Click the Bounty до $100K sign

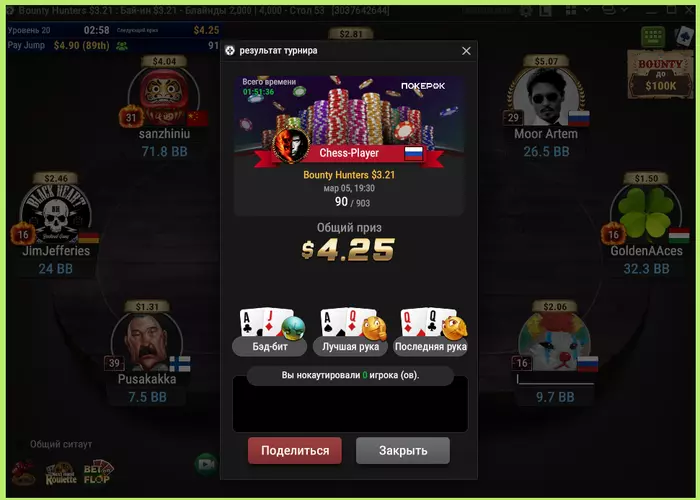[x=660, y=74]
